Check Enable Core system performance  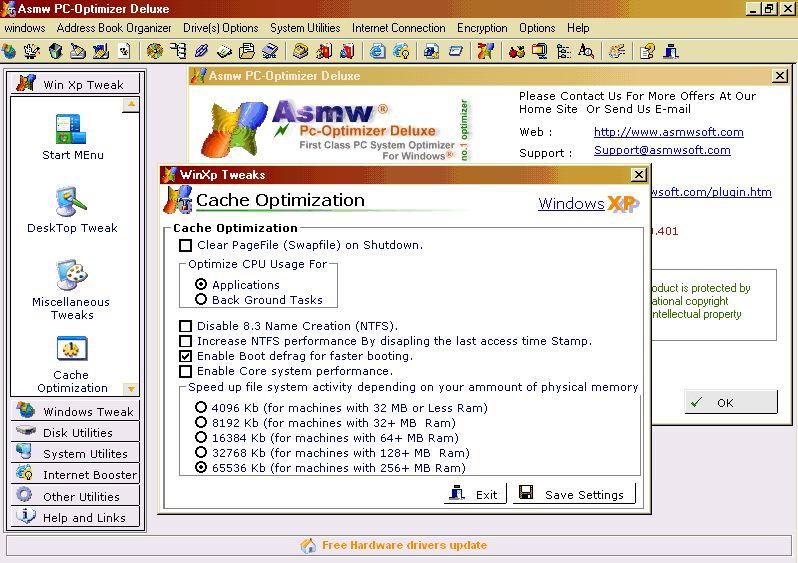tap(186, 371)
